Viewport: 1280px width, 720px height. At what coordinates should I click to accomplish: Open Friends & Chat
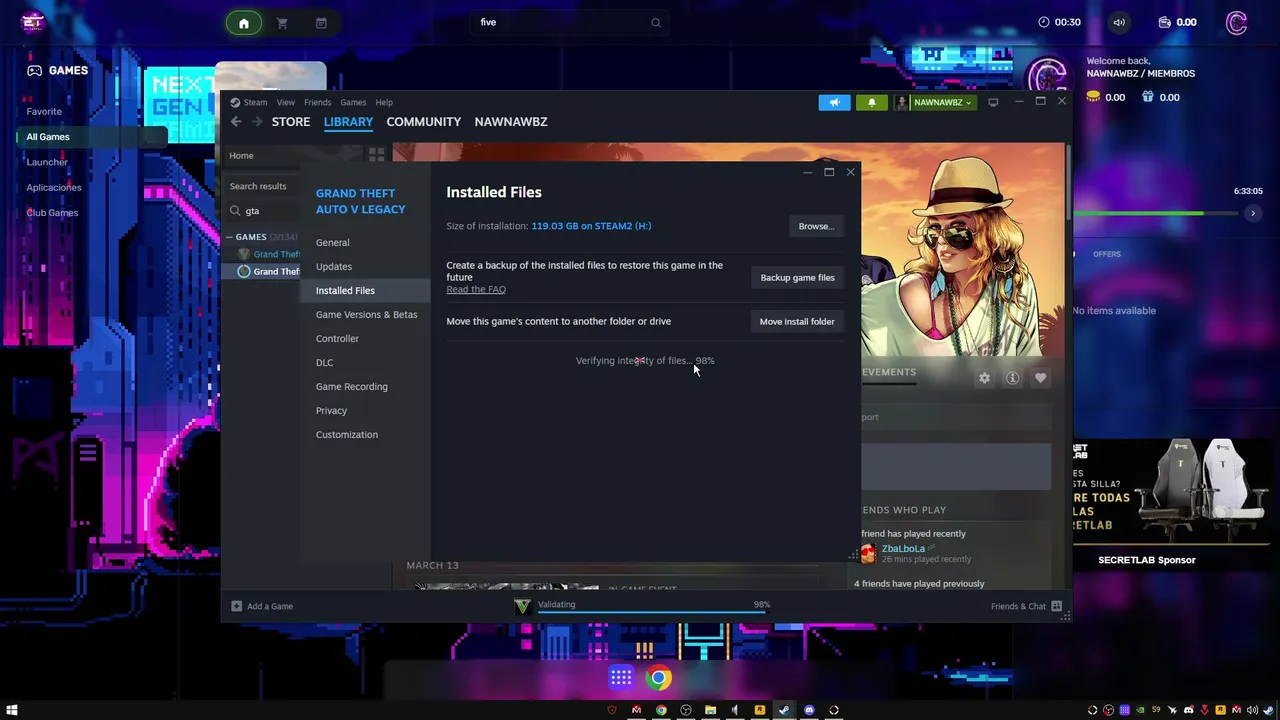1026,606
